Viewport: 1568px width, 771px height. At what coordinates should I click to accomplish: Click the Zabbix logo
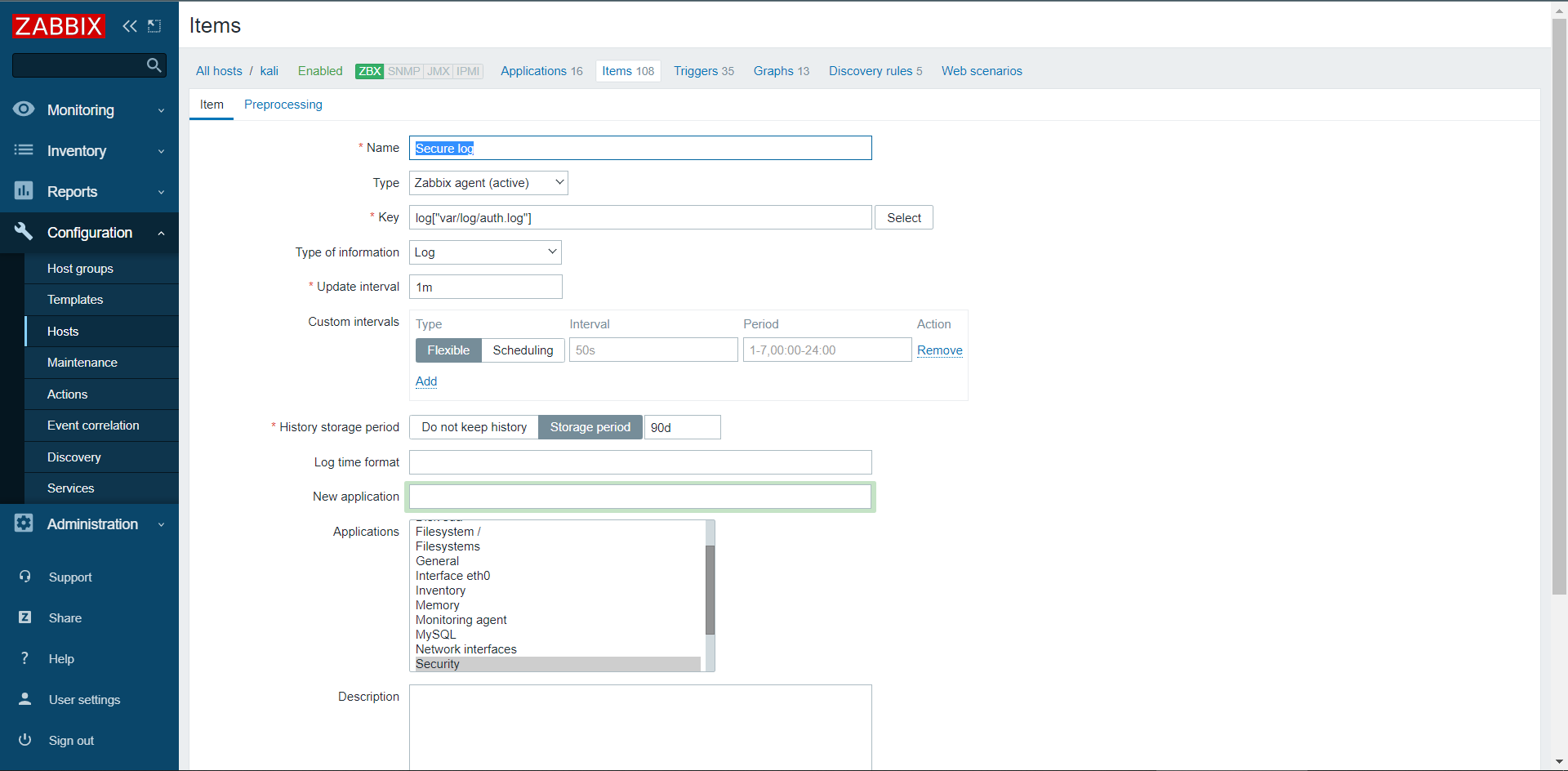(x=59, y=26)
